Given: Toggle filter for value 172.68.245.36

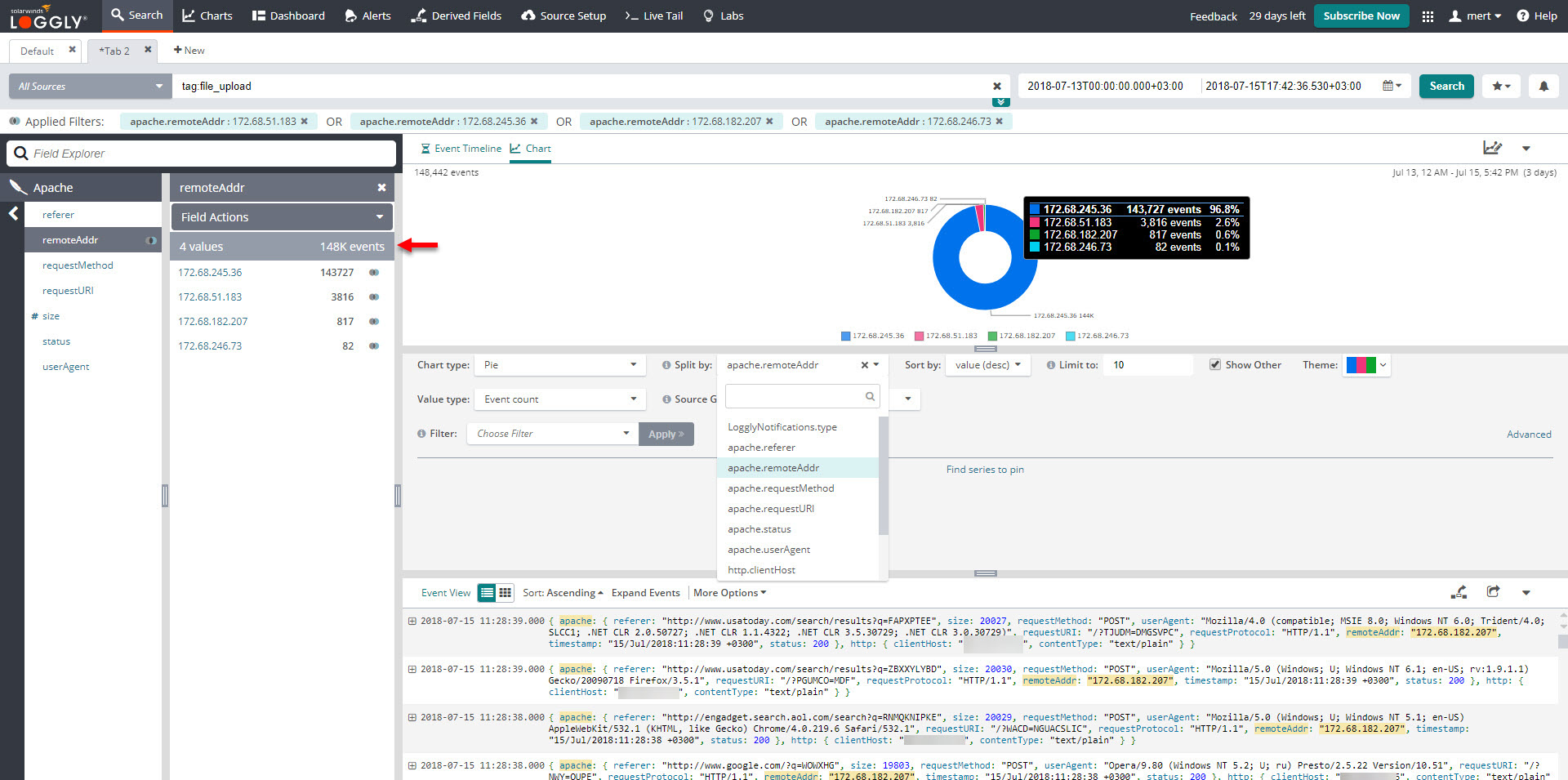Looking at the screenshot, I should click(x=374, y=272).
